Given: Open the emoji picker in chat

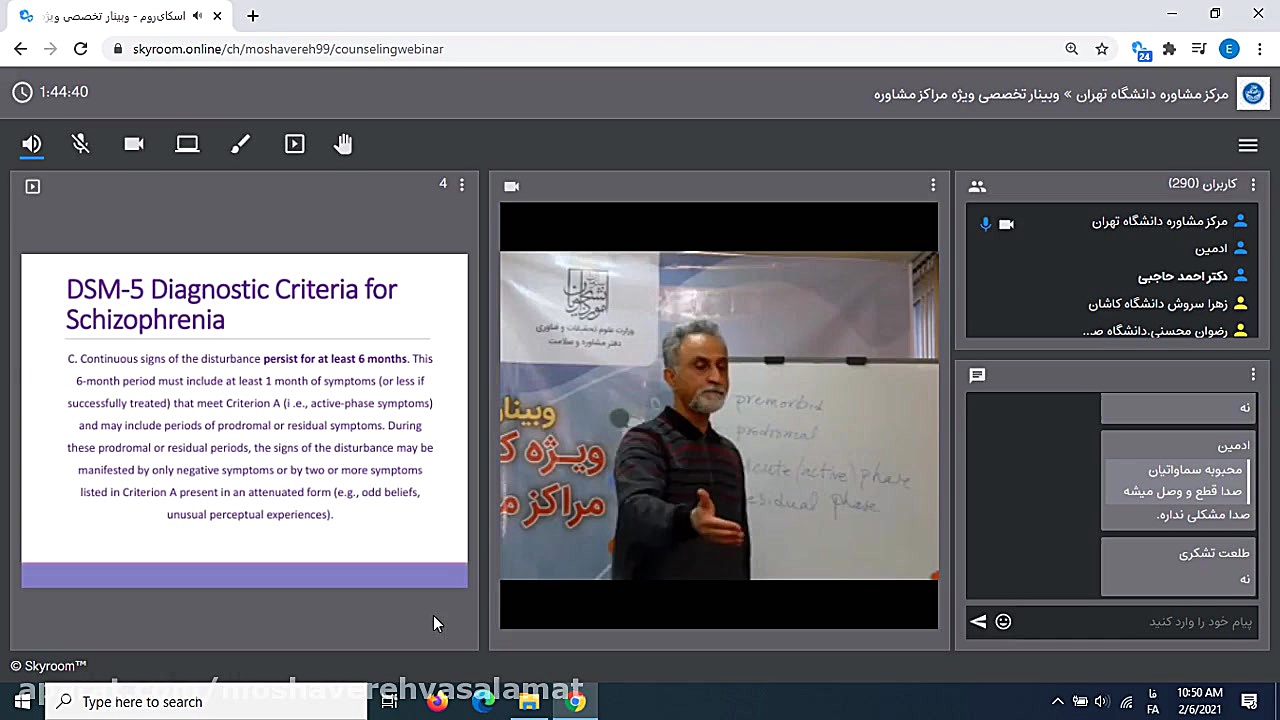Looking at the screenshot, I should pyautogui.click(x=1003, y=622).
